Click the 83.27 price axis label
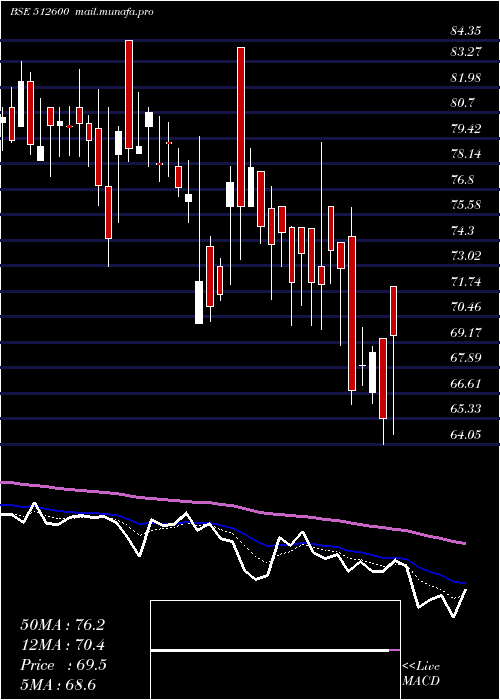 click(466, 52)
